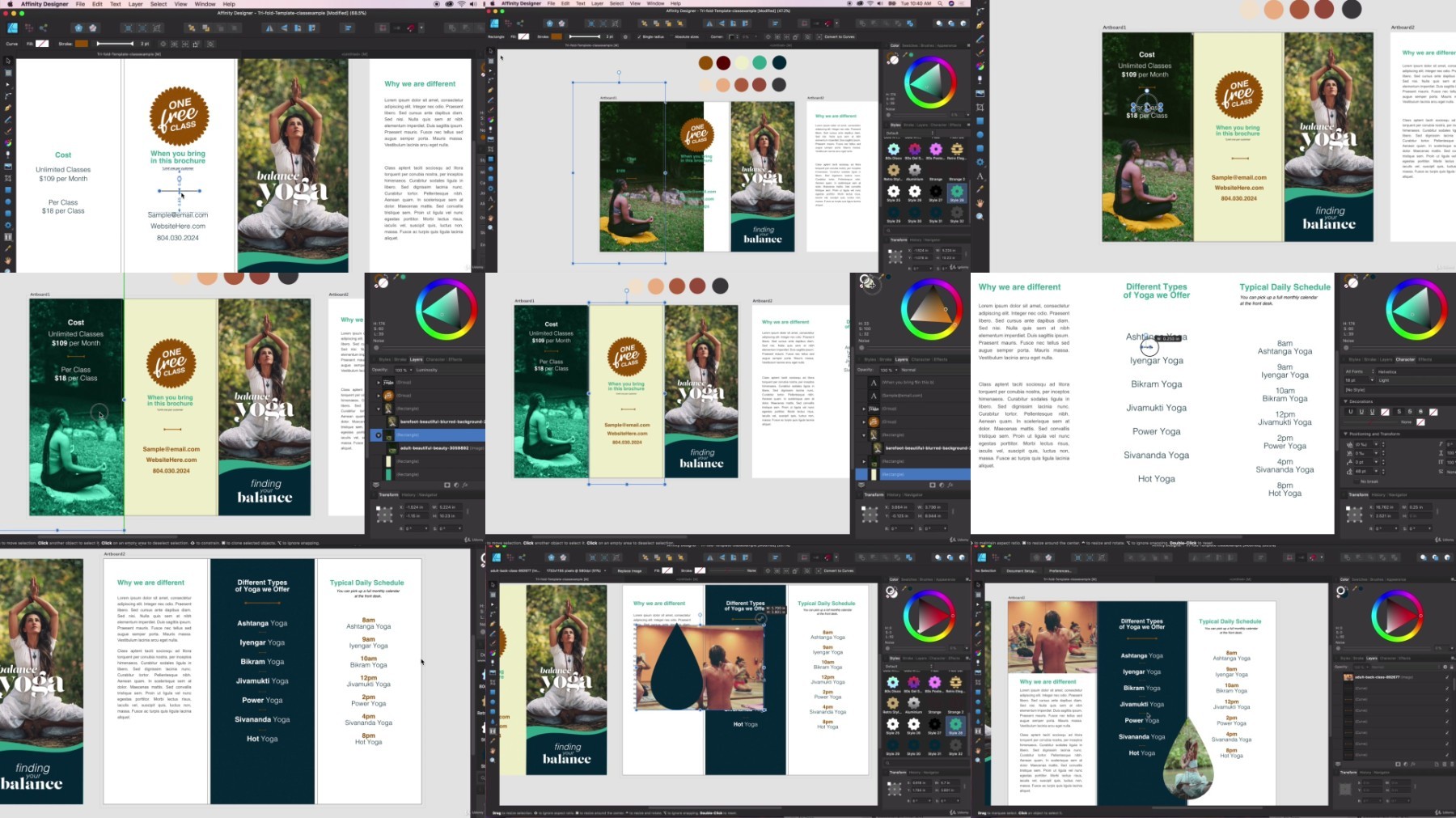Collapse the expanded Rectangle layer in the Normal blend panel
The image size is (1456, 818).
tap(864, 435)
